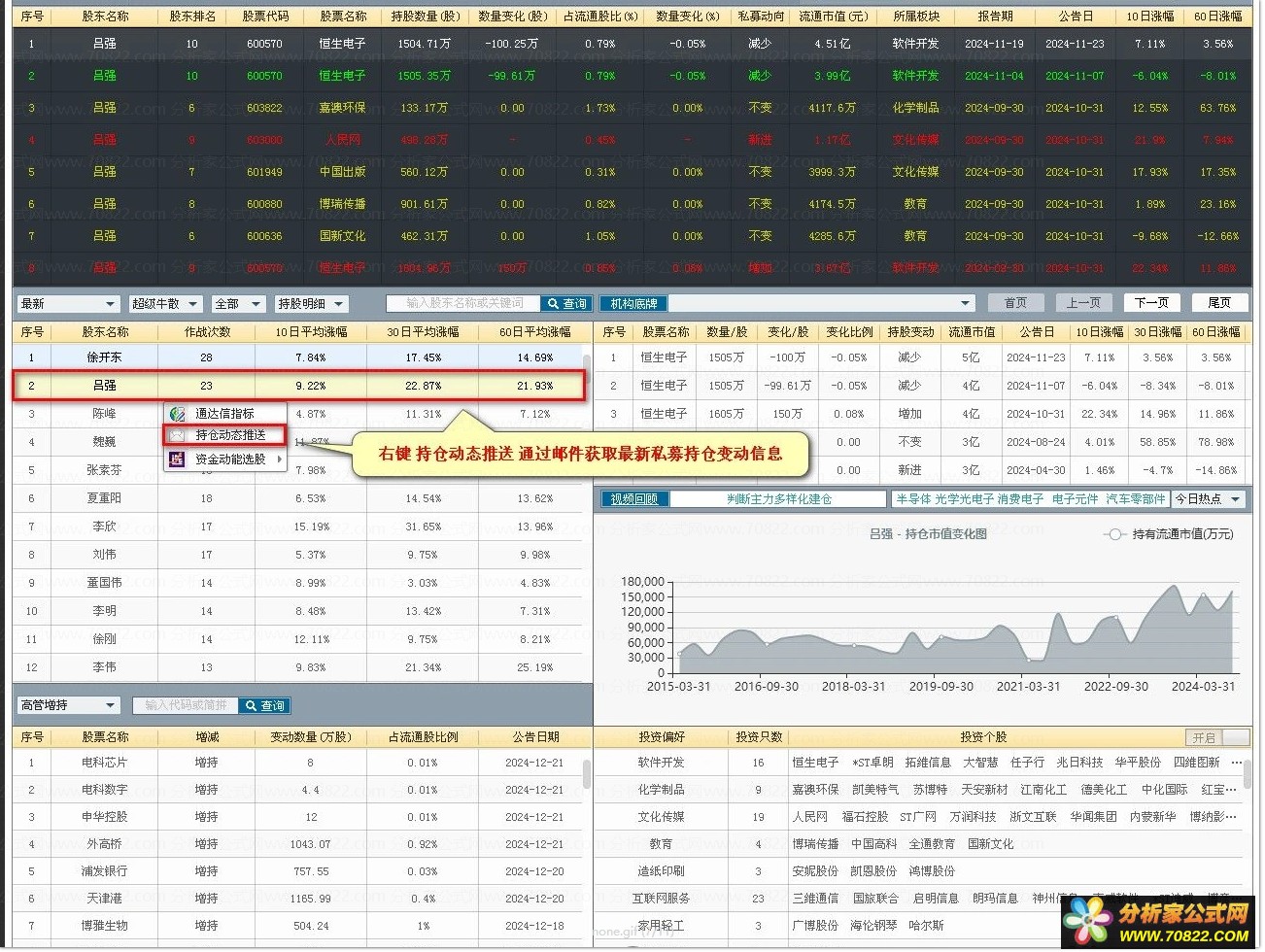This screenshot has width=1265, height=952.
Task: Click 浦发银行 in the 高管增持 table
Action: click(104, 872)
